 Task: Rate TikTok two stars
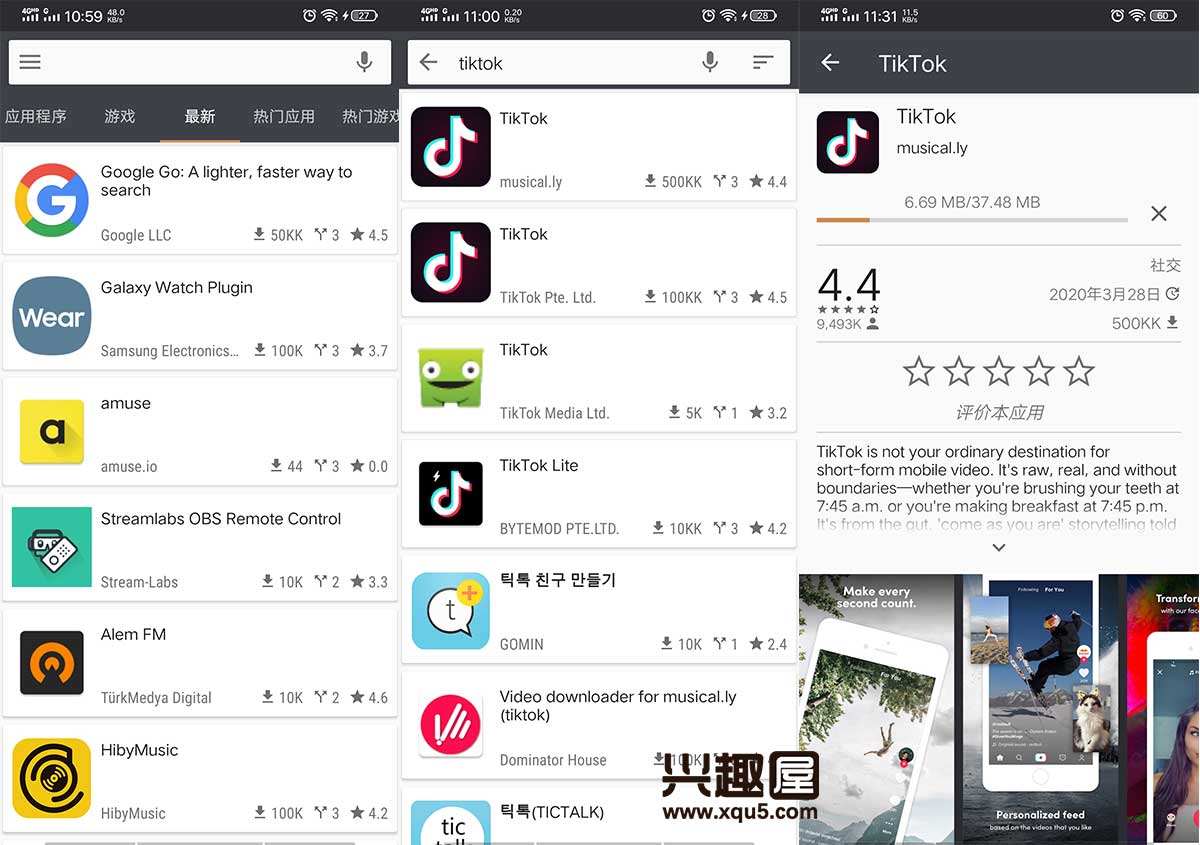click(x=959, y=371)
